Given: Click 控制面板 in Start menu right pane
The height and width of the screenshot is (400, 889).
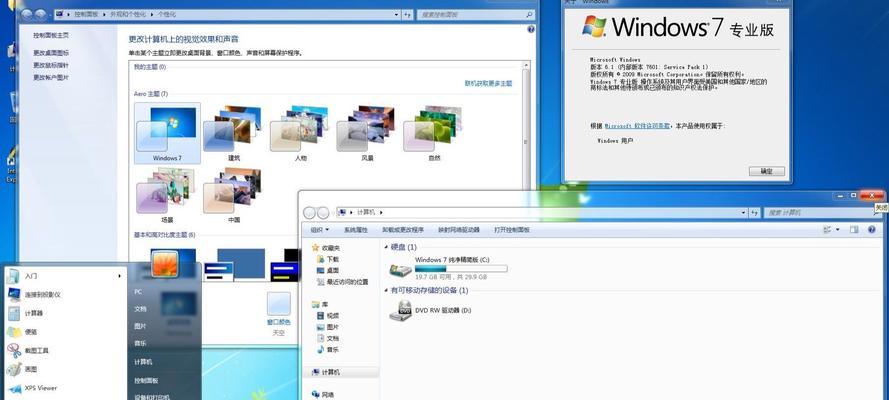Looking at the screenshot, I should pyautogui.click(x=146, y=380).
